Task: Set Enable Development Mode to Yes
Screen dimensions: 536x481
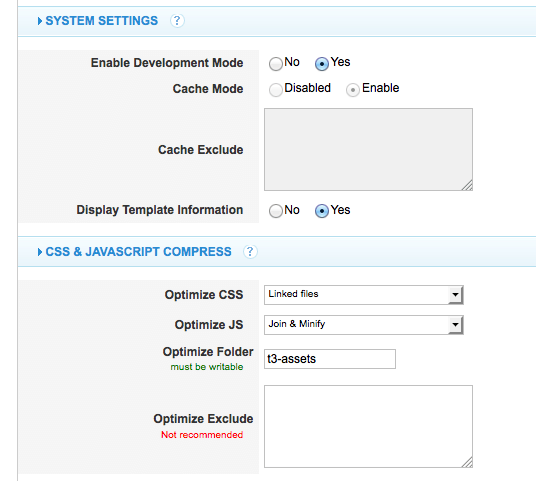Action: pyautogui.click(x=322, y=64)
